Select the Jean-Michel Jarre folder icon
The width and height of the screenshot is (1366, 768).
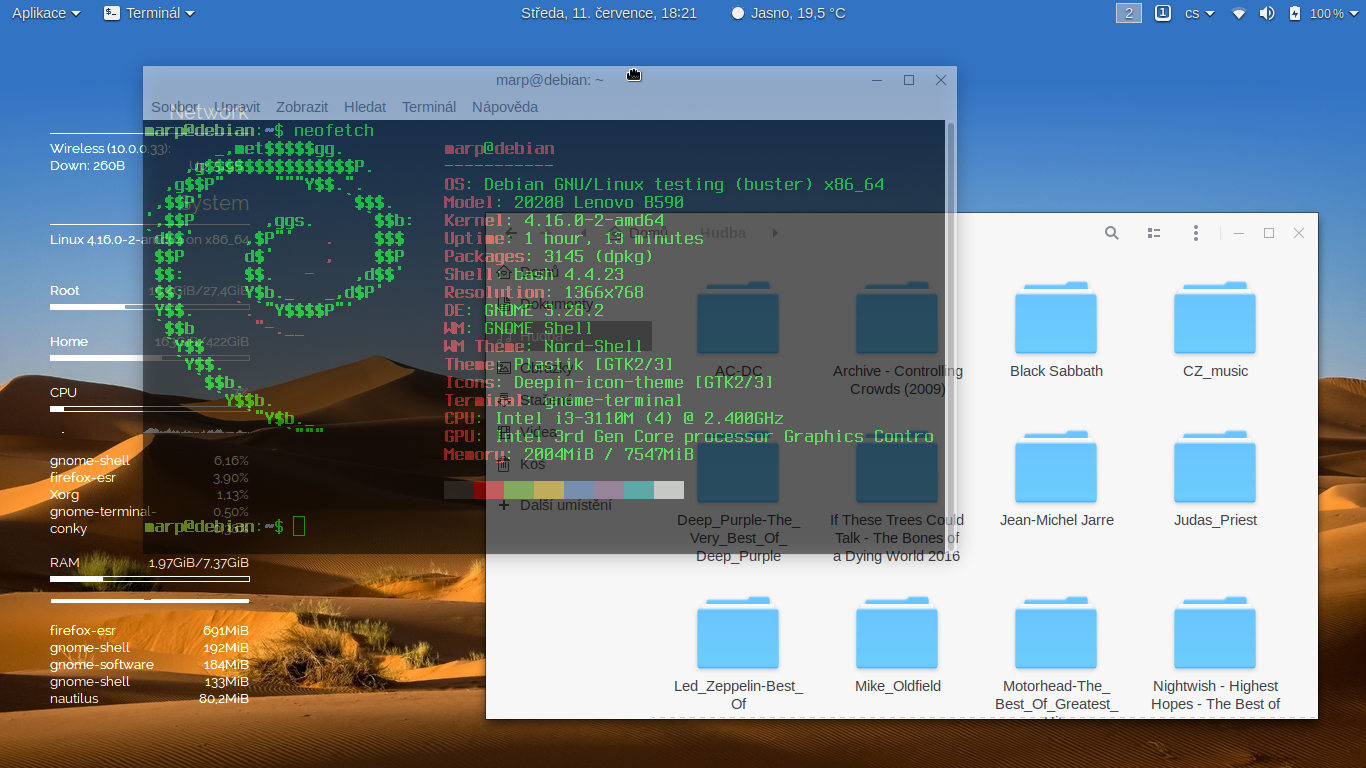(1056, 467)
